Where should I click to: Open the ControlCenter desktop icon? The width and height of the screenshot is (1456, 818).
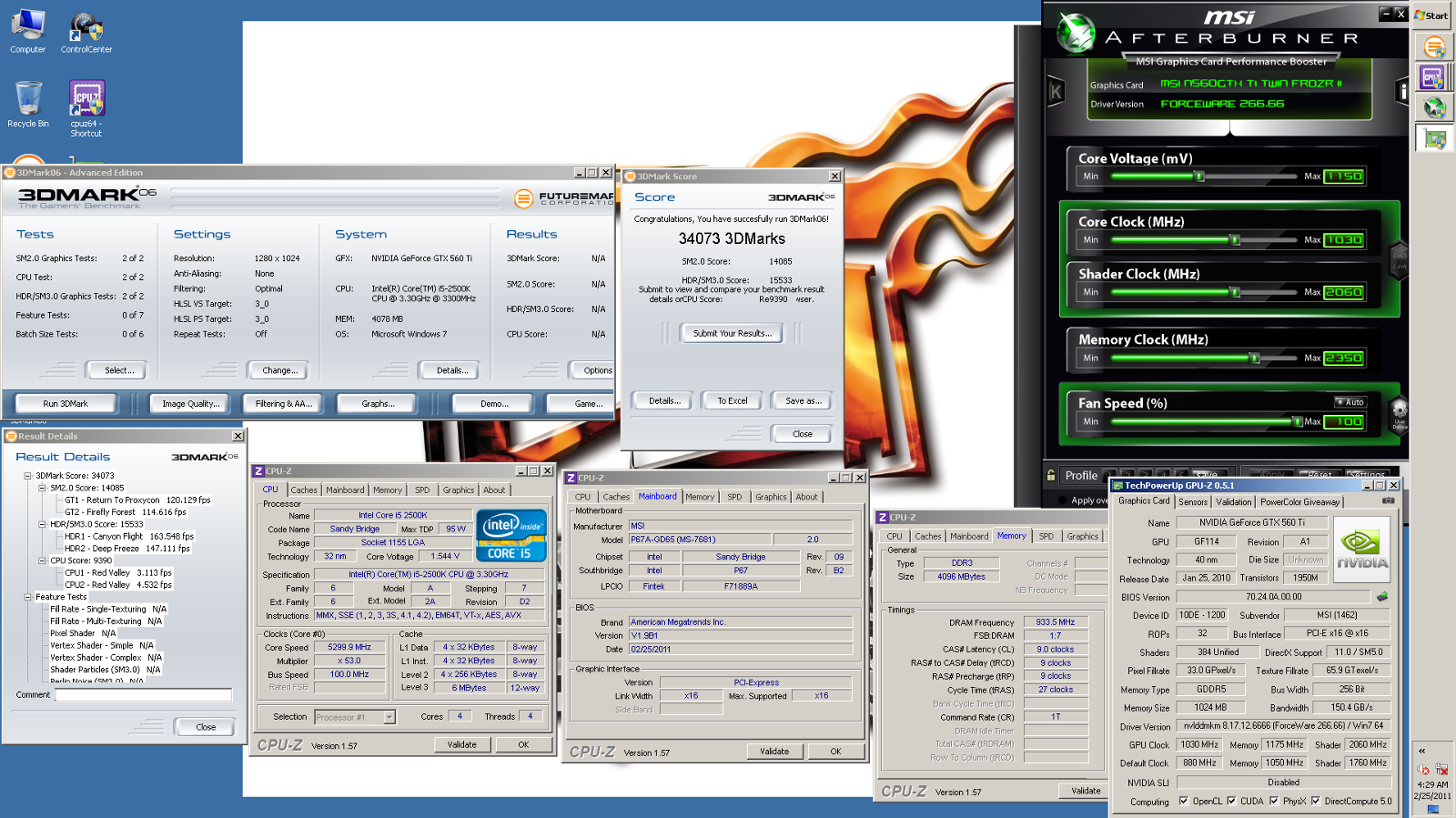coord(86,32)
